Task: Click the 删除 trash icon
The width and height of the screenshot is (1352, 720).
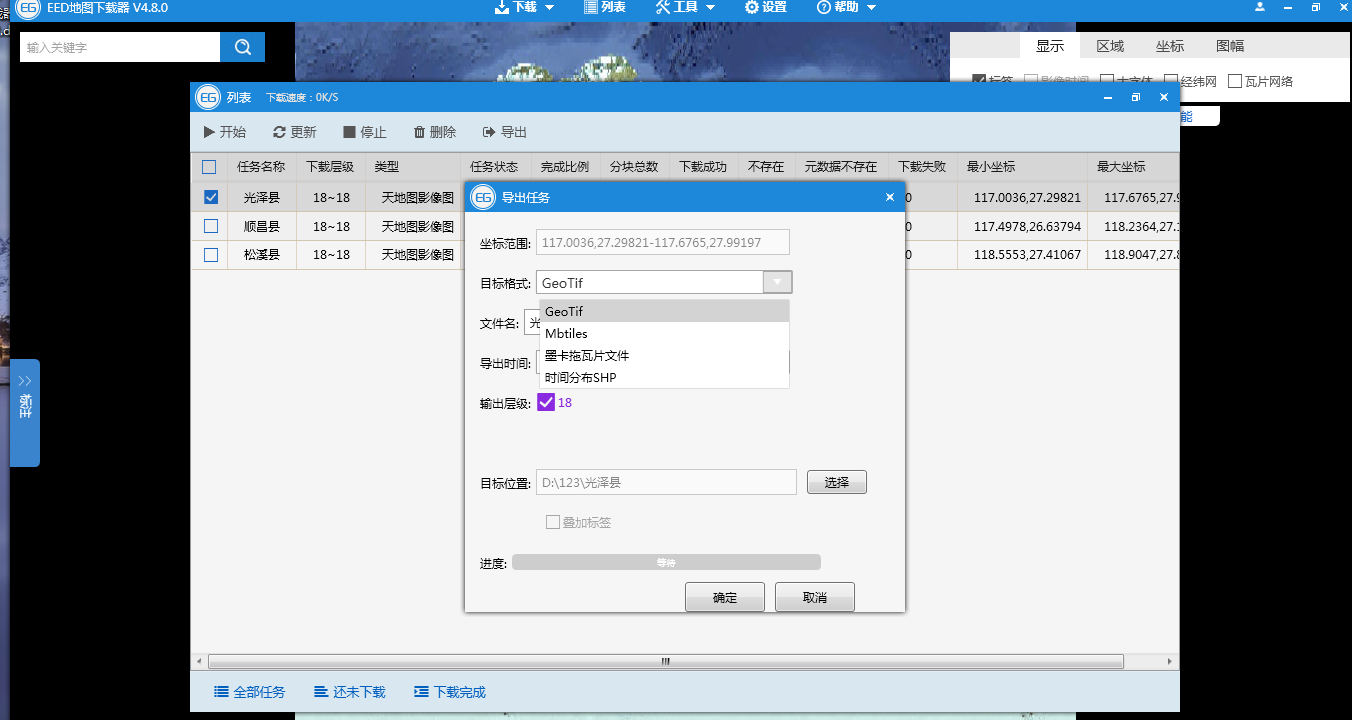Action: pos(420,132)
